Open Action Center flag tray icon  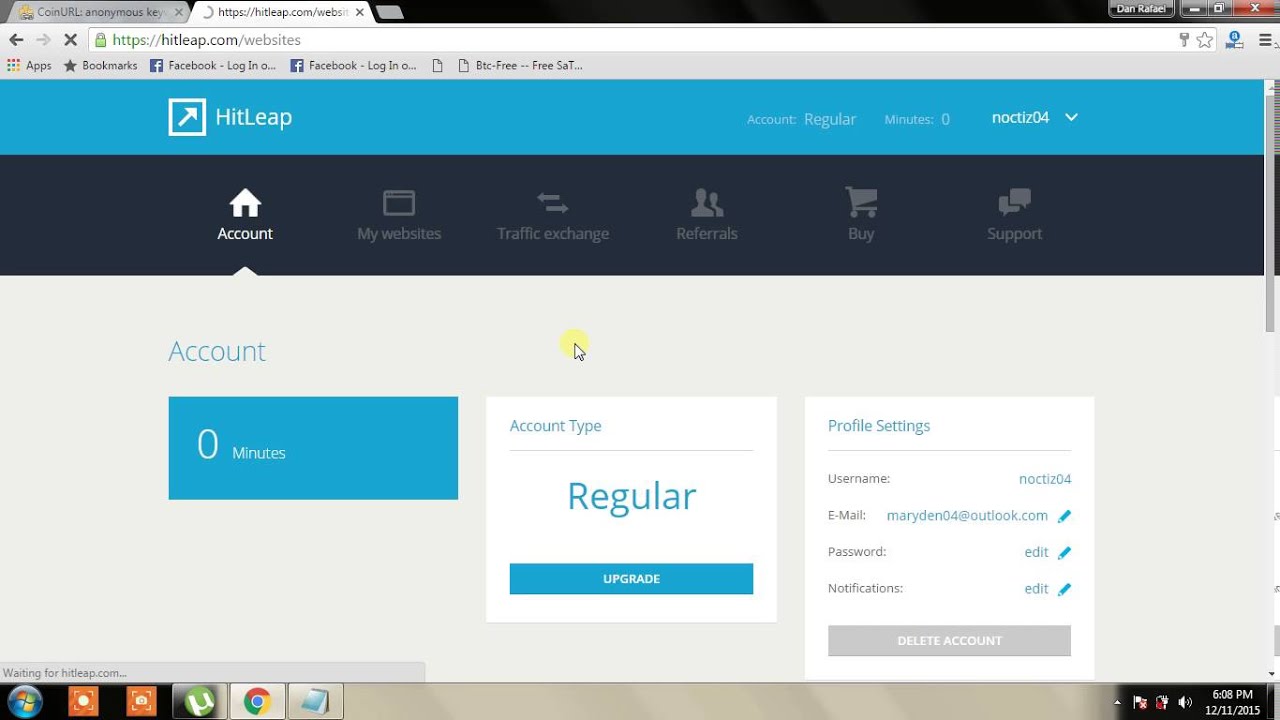click(1140, 702)
